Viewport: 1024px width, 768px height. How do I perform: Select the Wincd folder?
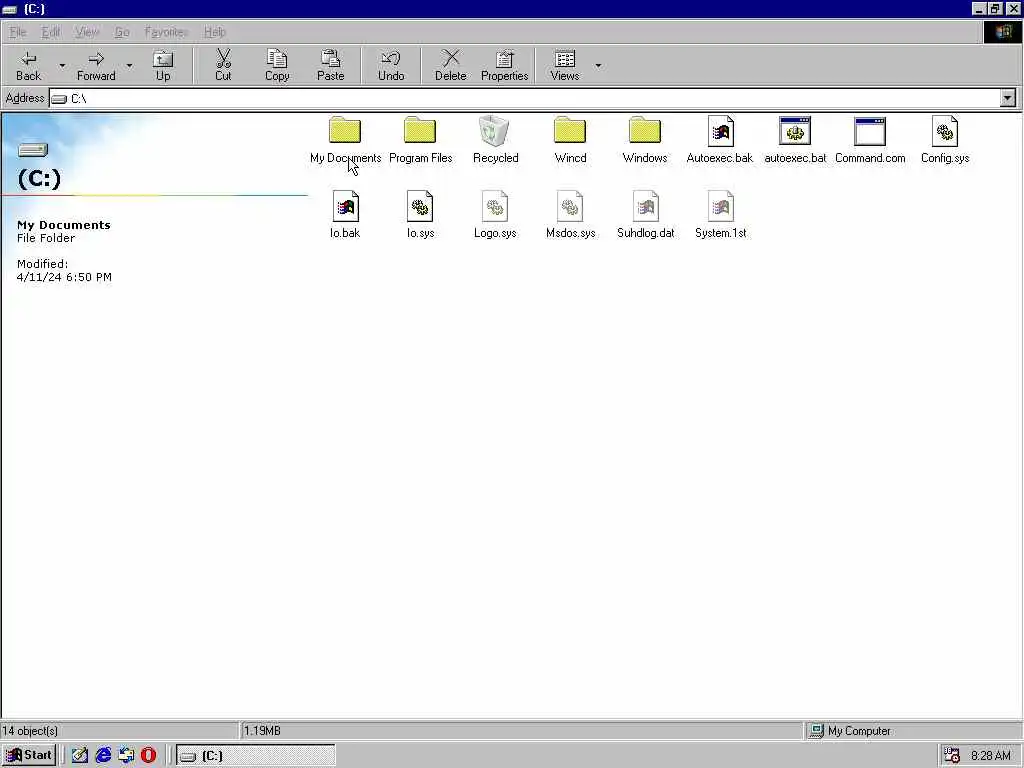(570, 140)
